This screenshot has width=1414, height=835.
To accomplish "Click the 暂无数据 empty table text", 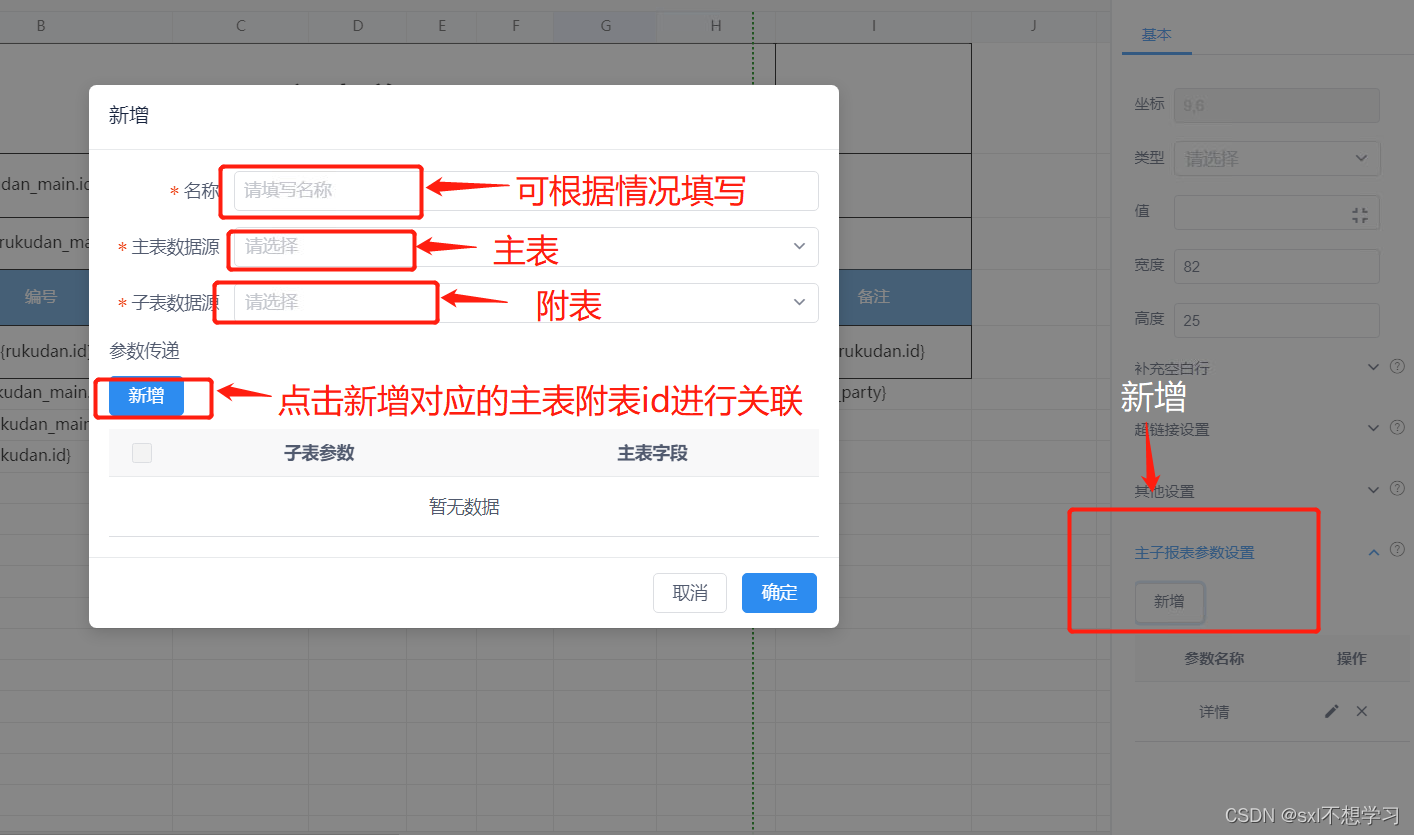I will (x=464, y=507).
